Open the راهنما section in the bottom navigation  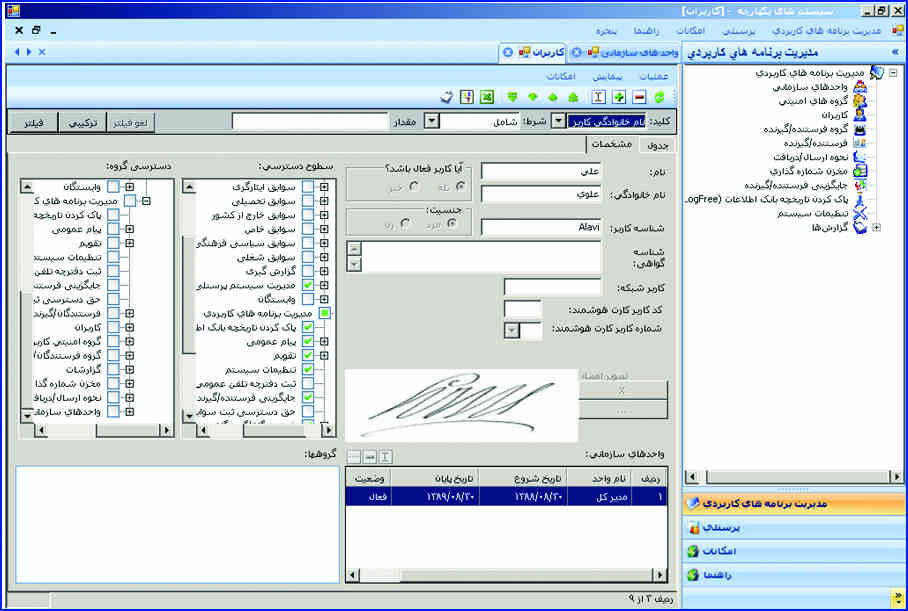[x=793, y=575]
